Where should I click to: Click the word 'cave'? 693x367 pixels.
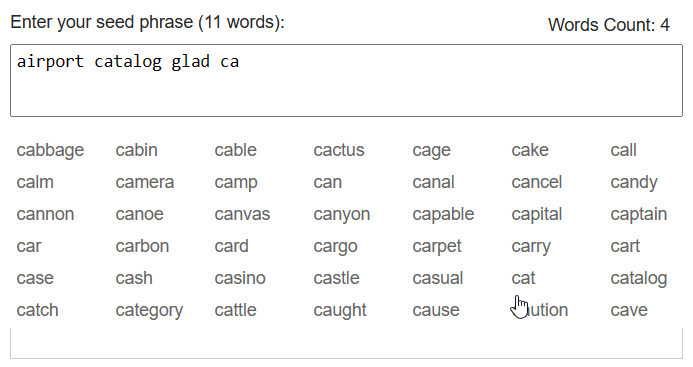pyautogui.click(x=629, y=310)
